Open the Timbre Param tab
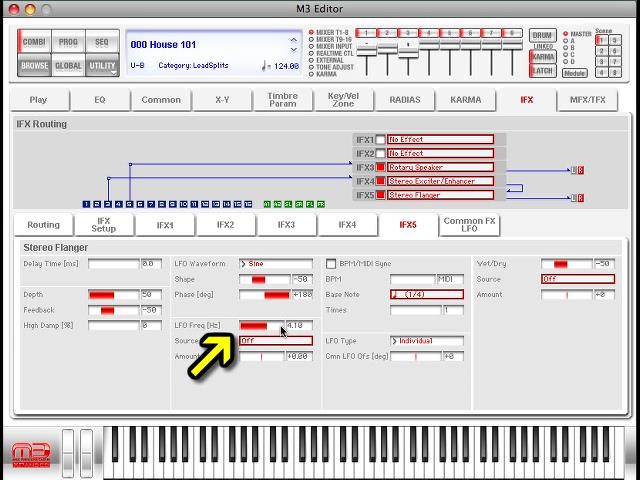Image resolution: width=640 pixels, height=480 pixels. click(282, 100)
